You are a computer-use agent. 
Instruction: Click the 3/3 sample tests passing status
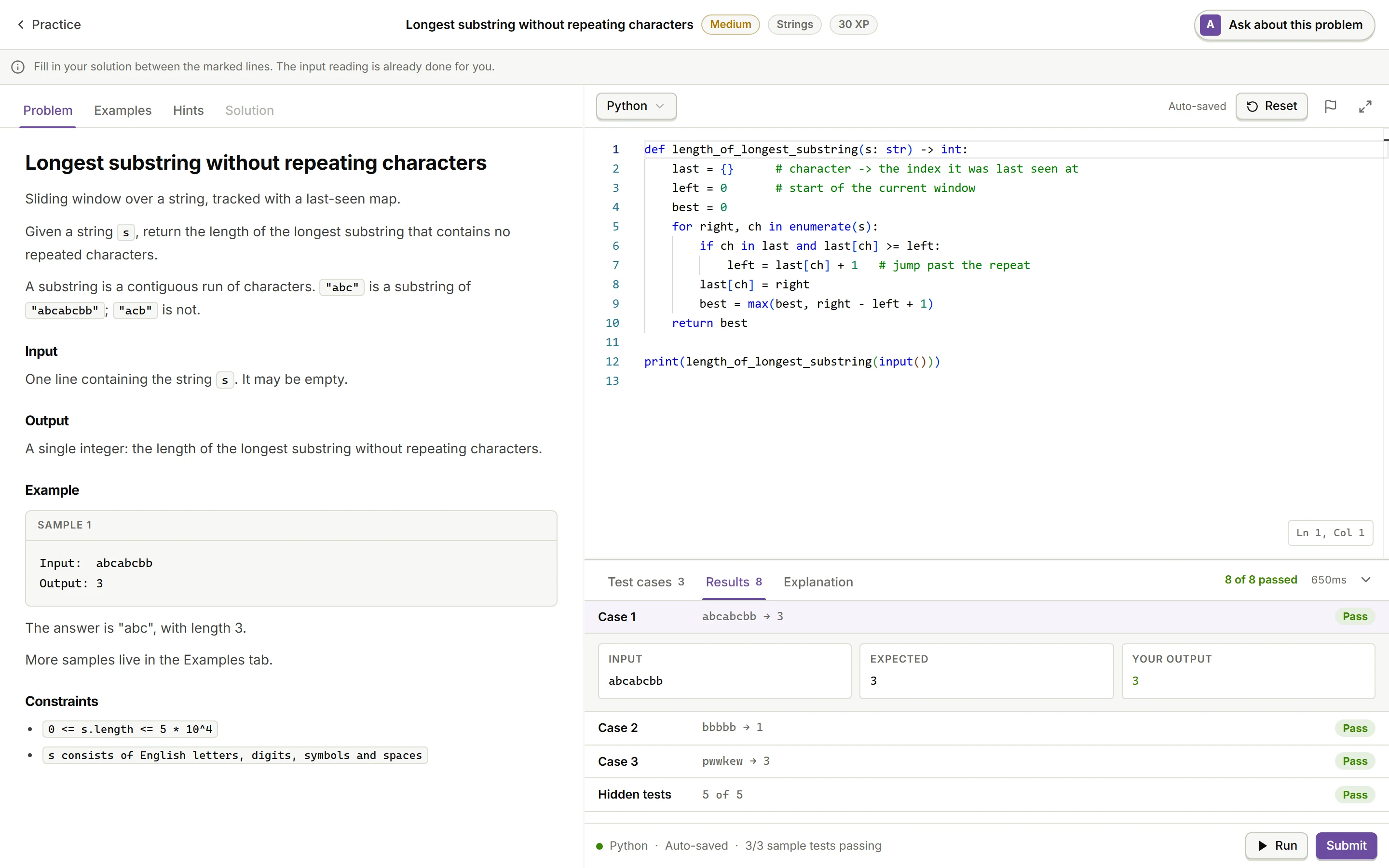[x=813, y=846]
